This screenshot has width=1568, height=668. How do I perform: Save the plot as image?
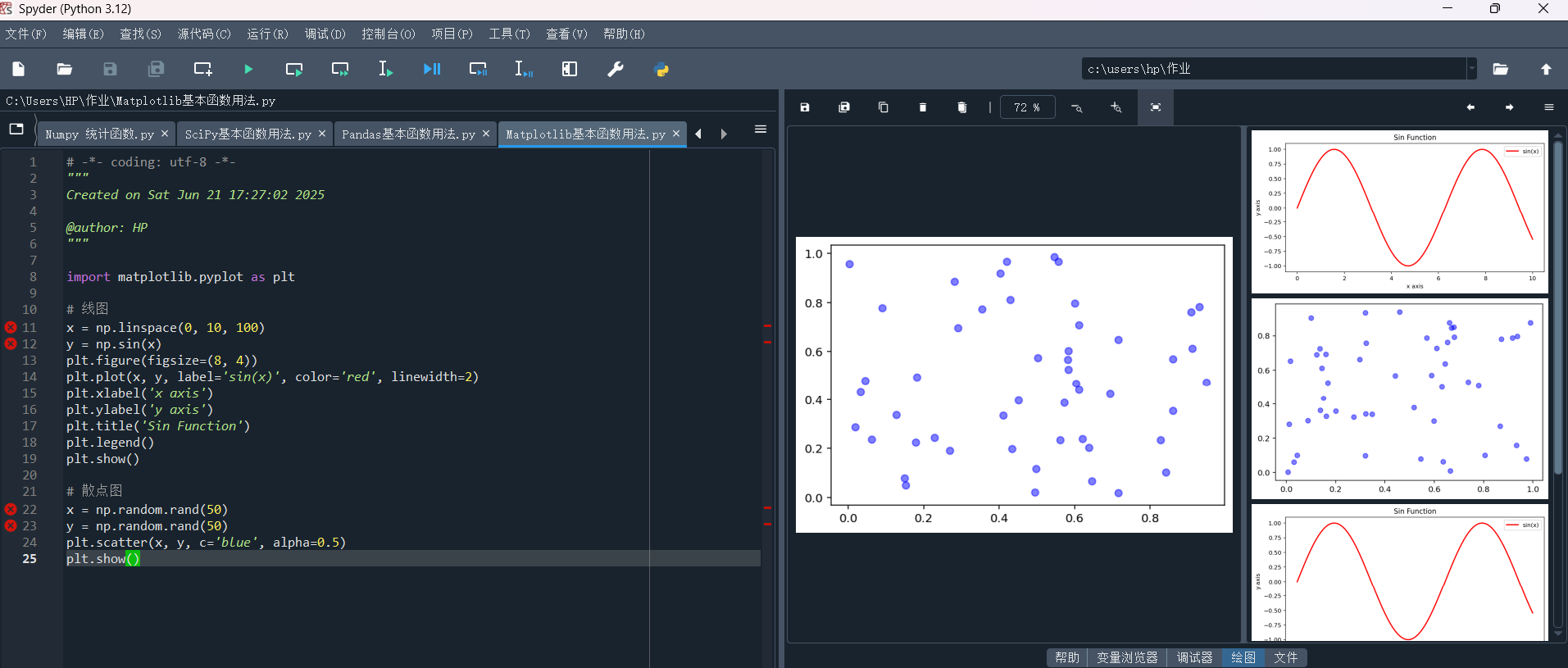pyautogui.click(x=805, y=107)
